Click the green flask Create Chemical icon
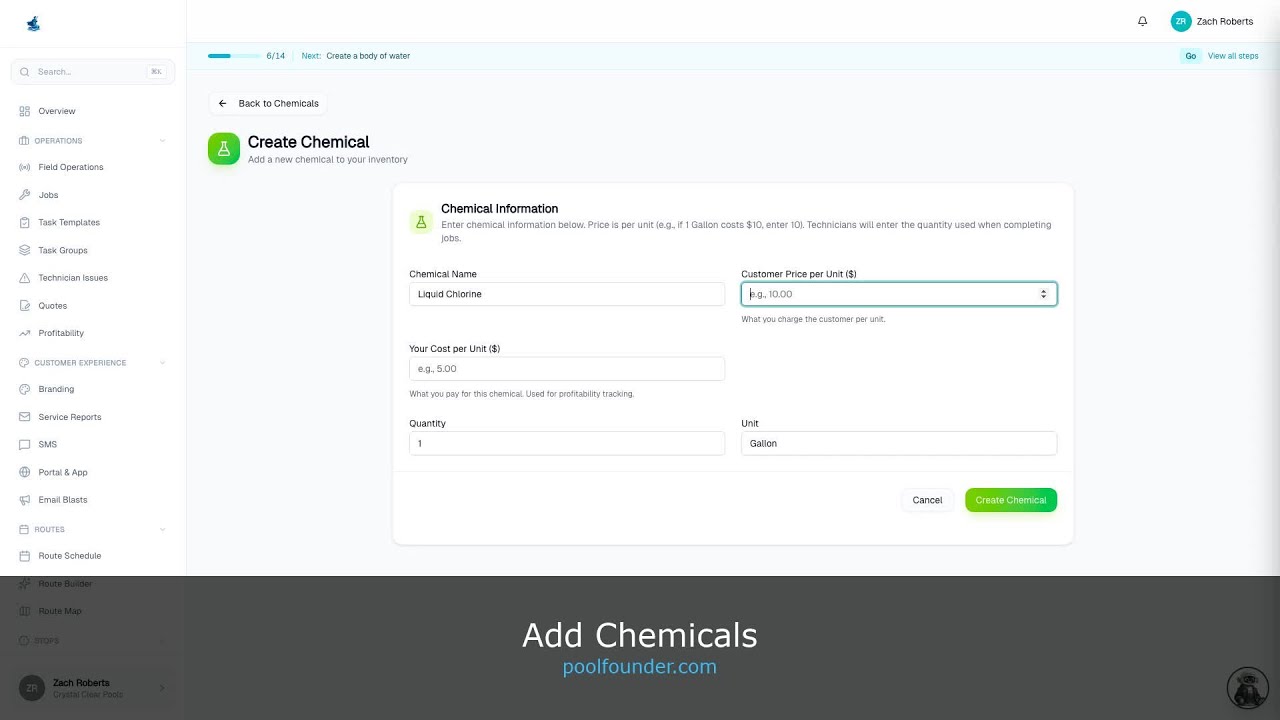This screenshot has width=1280, height=720. coord(224,149)
